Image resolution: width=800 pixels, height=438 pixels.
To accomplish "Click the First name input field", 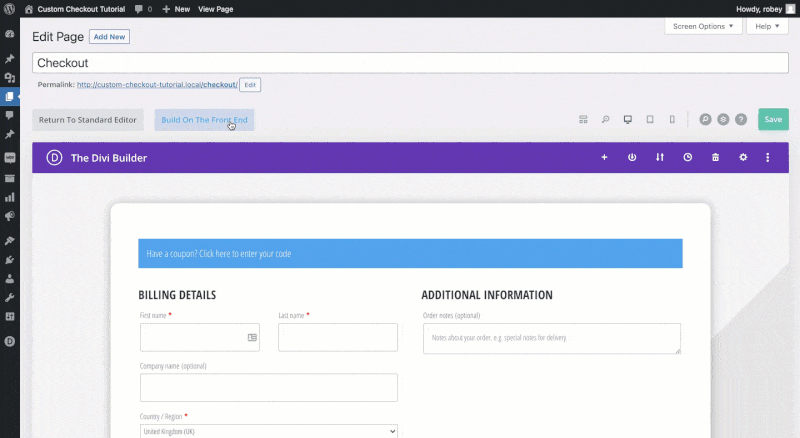I will (200, 337).
